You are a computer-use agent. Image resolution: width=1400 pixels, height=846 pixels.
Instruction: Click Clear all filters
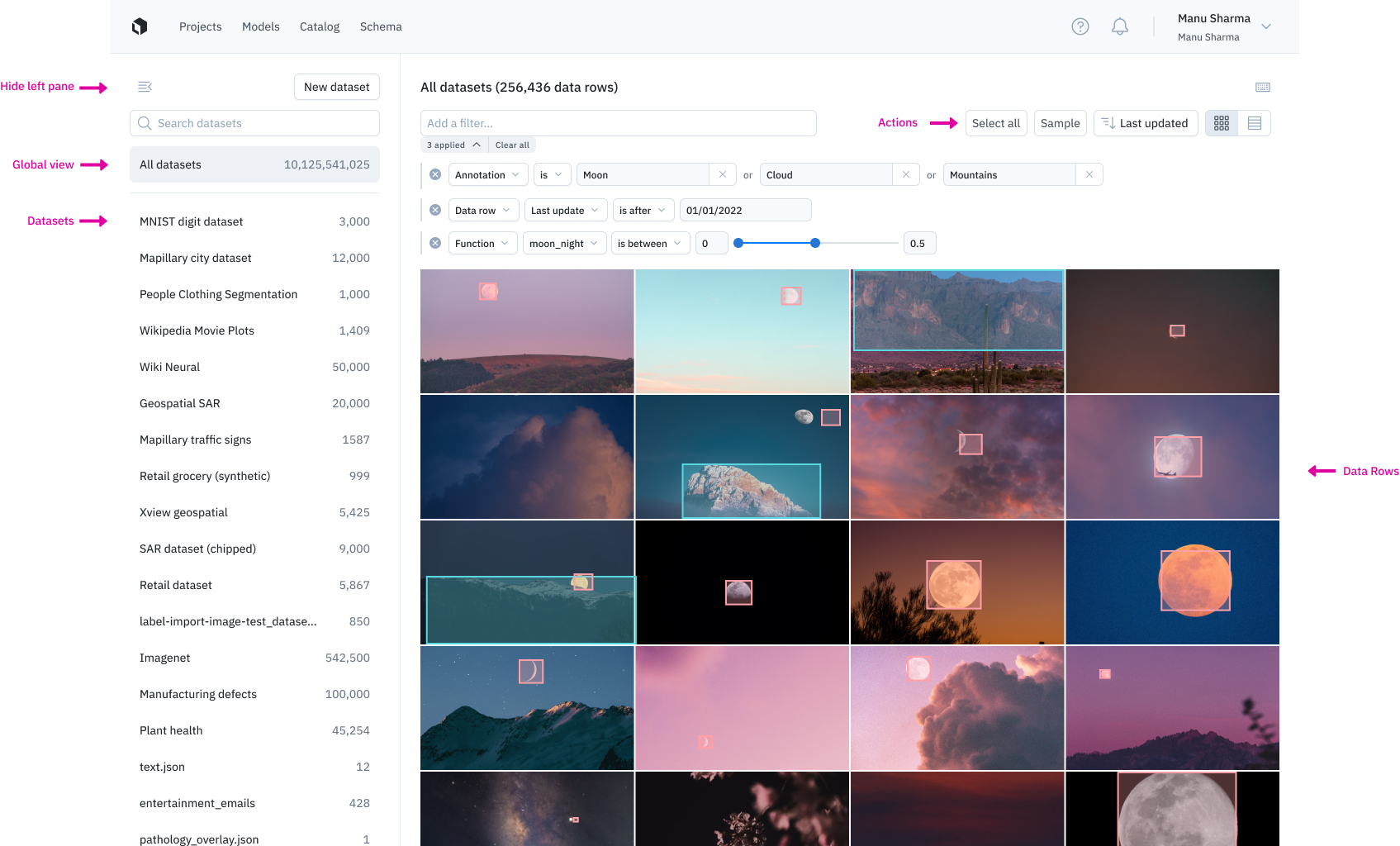(x=512, y=145)
